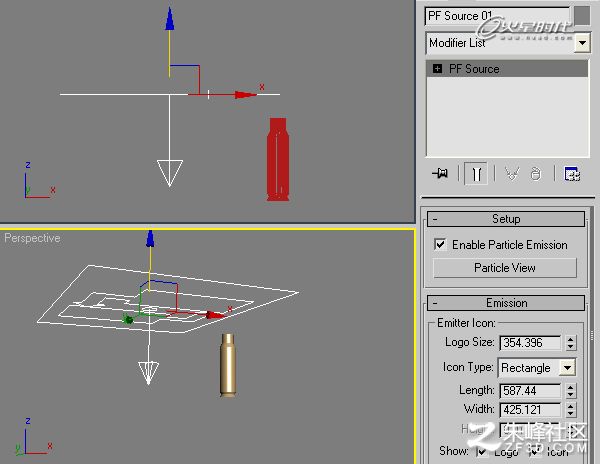Click PF Source emitter arrow in top viewport
The image size is (600, 464).
[170, 173]
